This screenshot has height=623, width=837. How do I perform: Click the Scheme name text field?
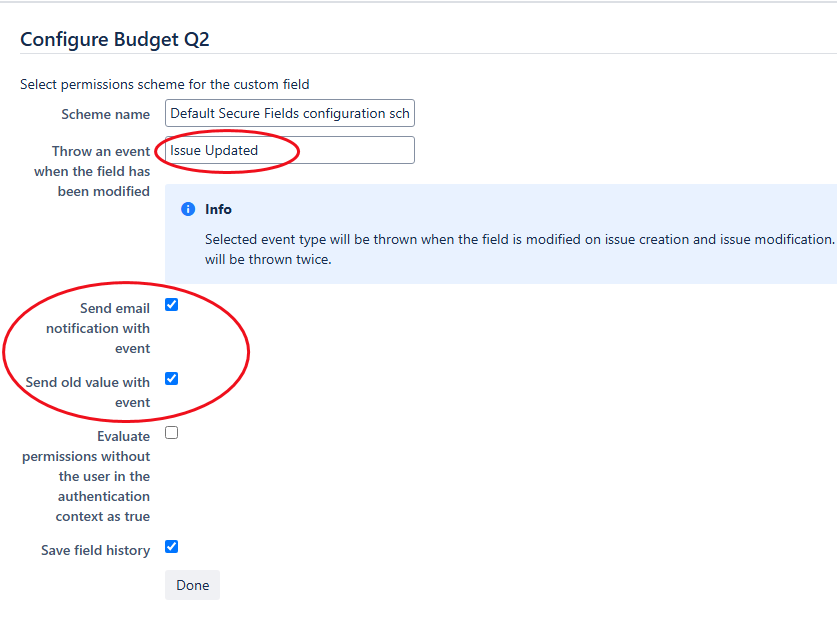tap(290, 114)
